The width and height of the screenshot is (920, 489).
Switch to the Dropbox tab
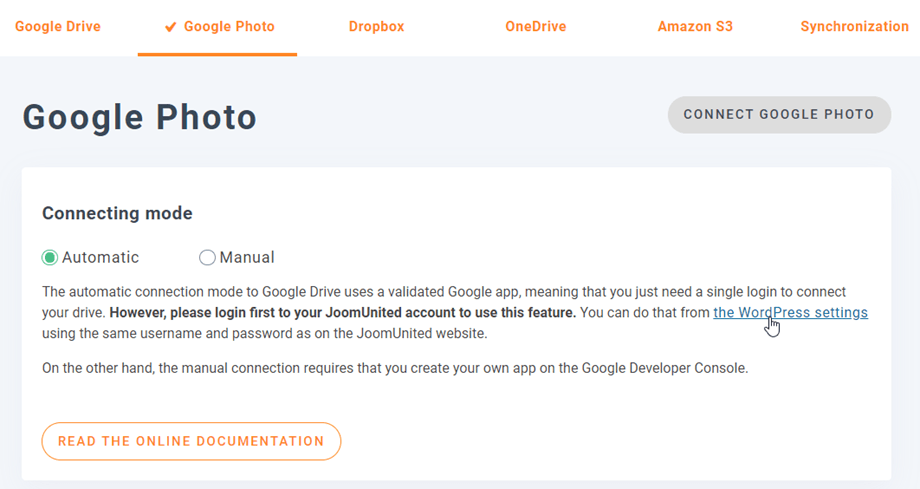click(x=376, y=27)
